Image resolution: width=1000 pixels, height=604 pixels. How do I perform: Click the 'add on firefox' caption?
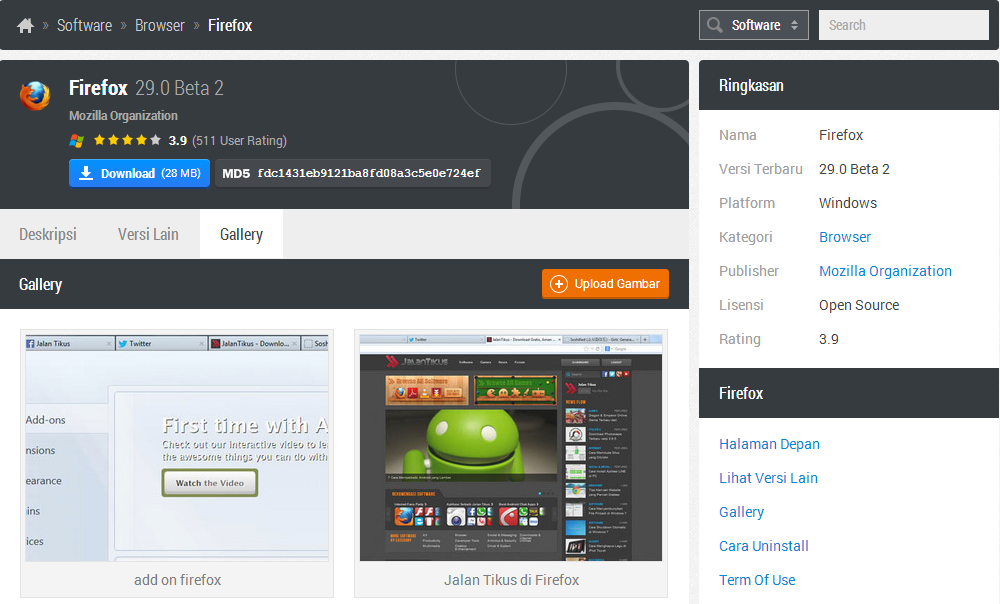pyautogui.click(x=177, y=580)
